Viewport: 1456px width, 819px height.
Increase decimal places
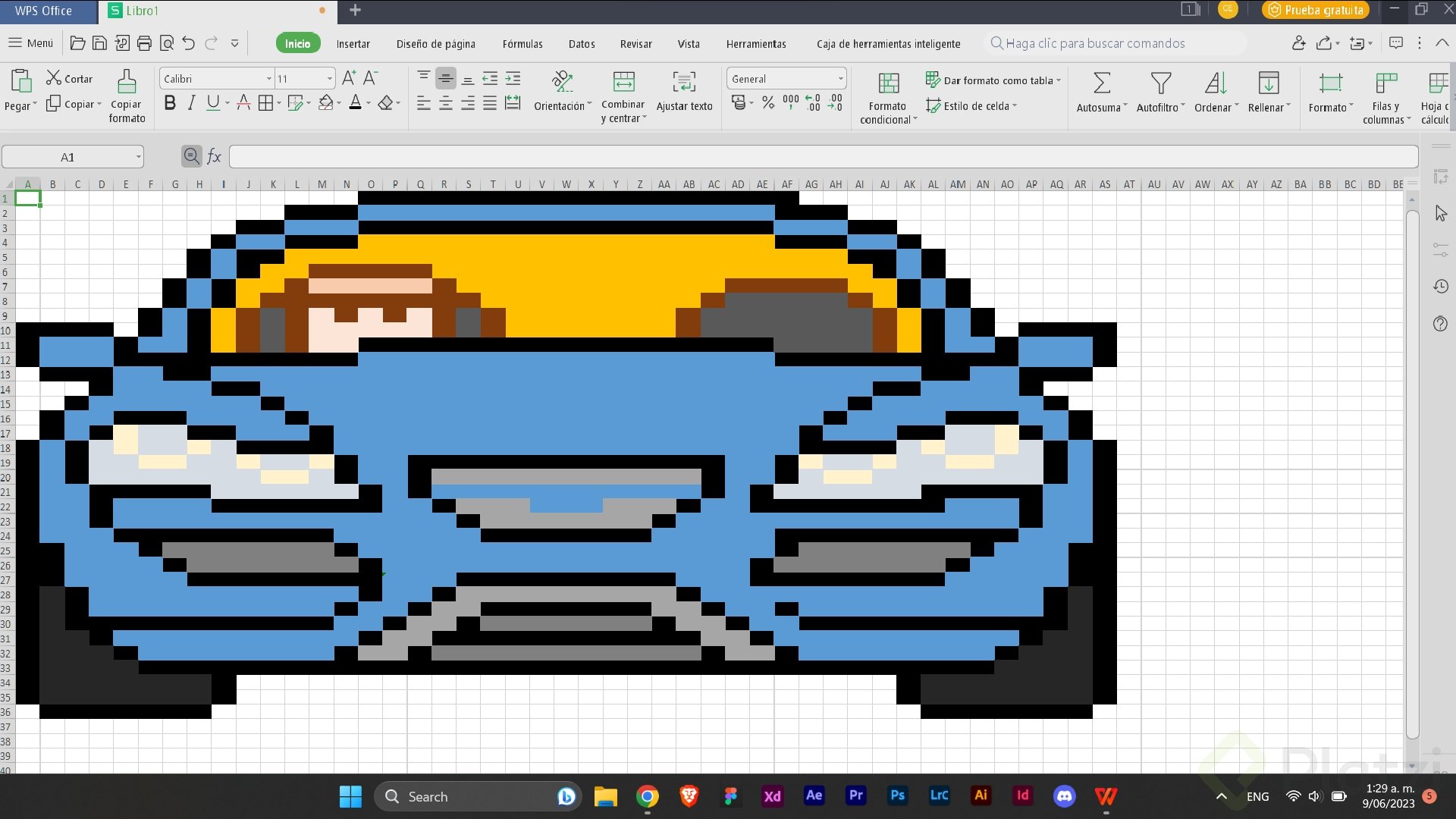click(813, 102)
